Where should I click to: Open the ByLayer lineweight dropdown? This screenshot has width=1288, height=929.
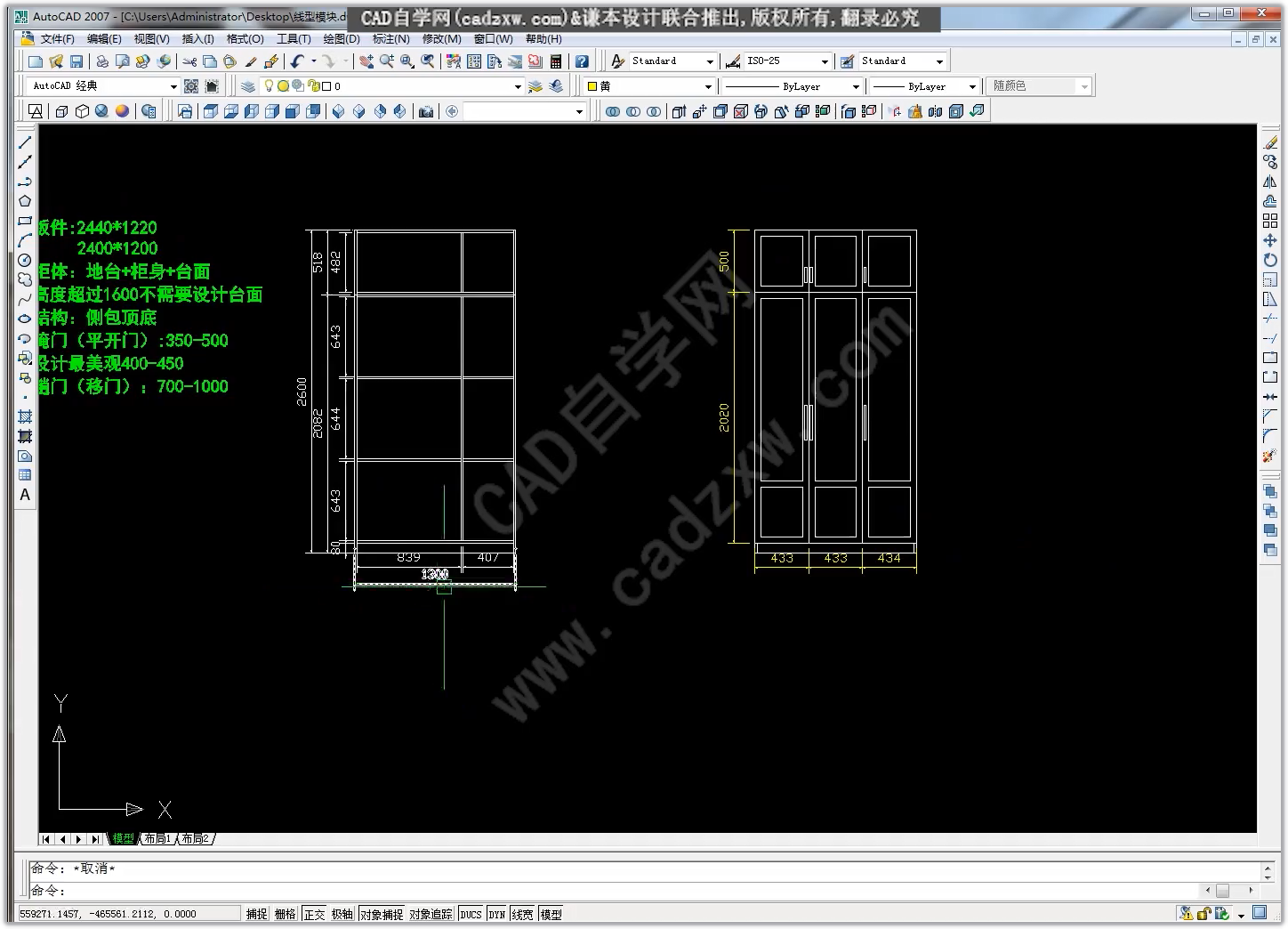click(972, 86)
